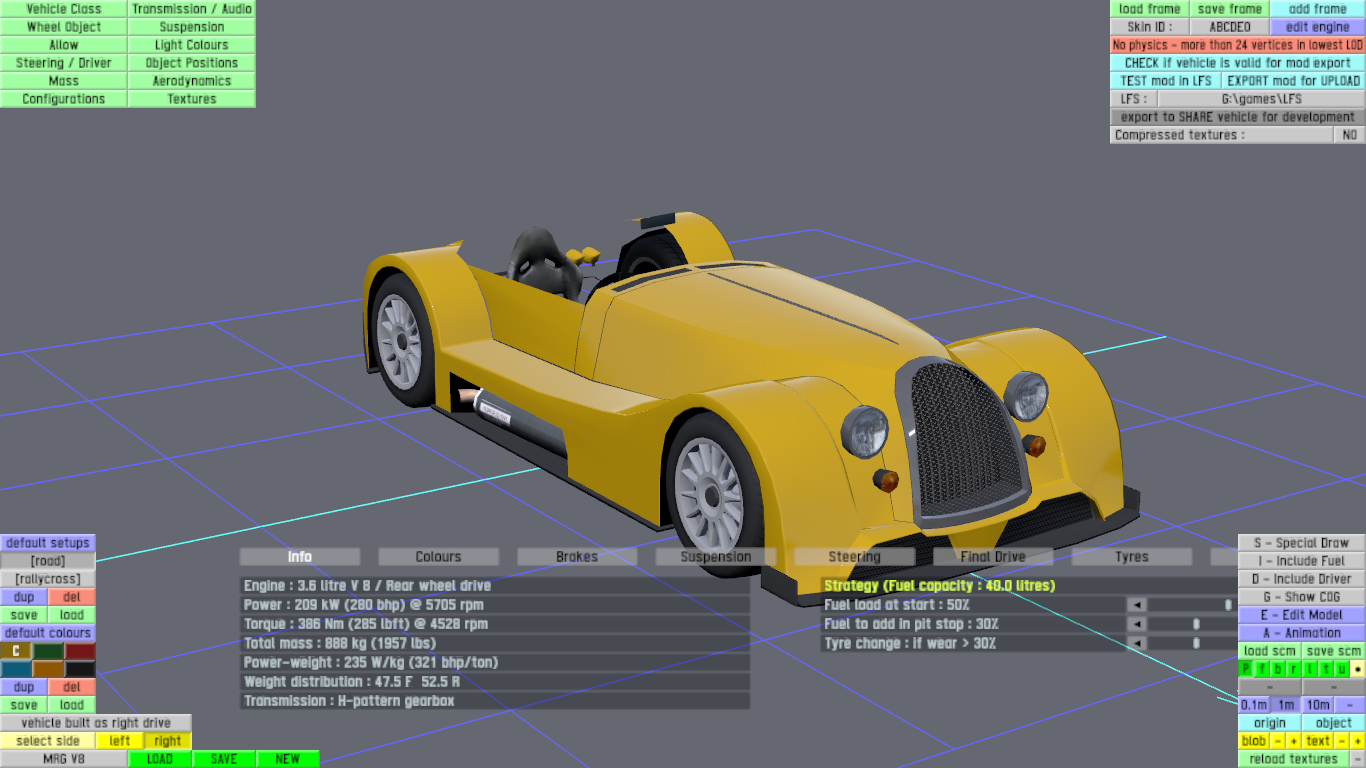The image size is (1366, 768).
Task: Toggle the t view letter button
Action: 1326,669
